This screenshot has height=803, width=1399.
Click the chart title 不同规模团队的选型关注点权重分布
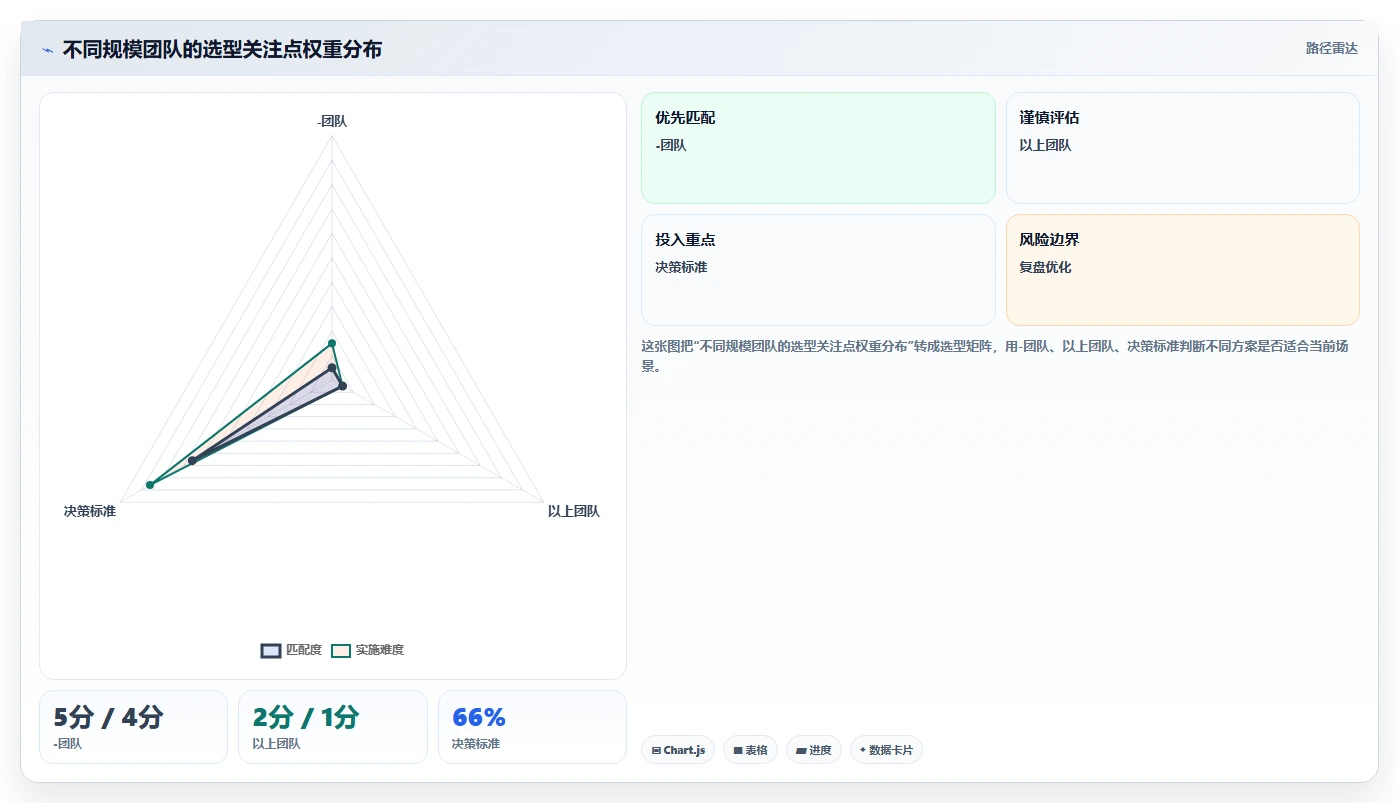[222, 50]
